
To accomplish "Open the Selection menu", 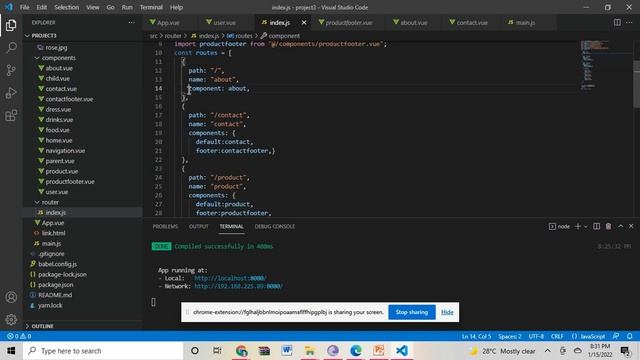I will (x=67, y=7).
